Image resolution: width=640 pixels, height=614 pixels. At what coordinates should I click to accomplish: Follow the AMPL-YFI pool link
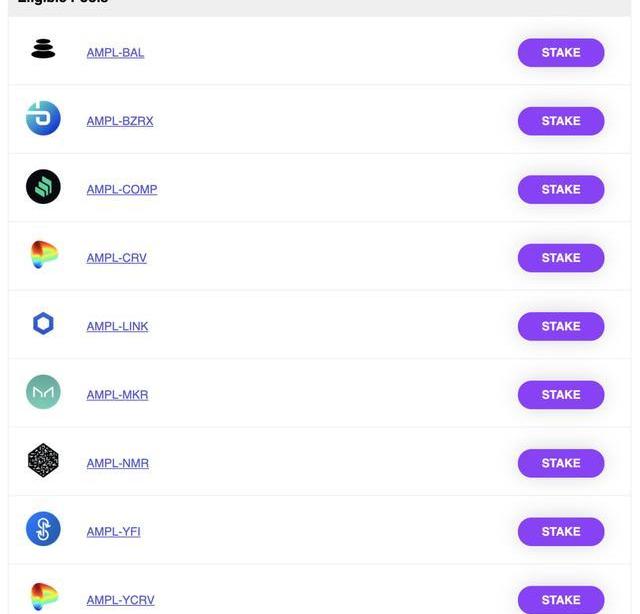113,532
